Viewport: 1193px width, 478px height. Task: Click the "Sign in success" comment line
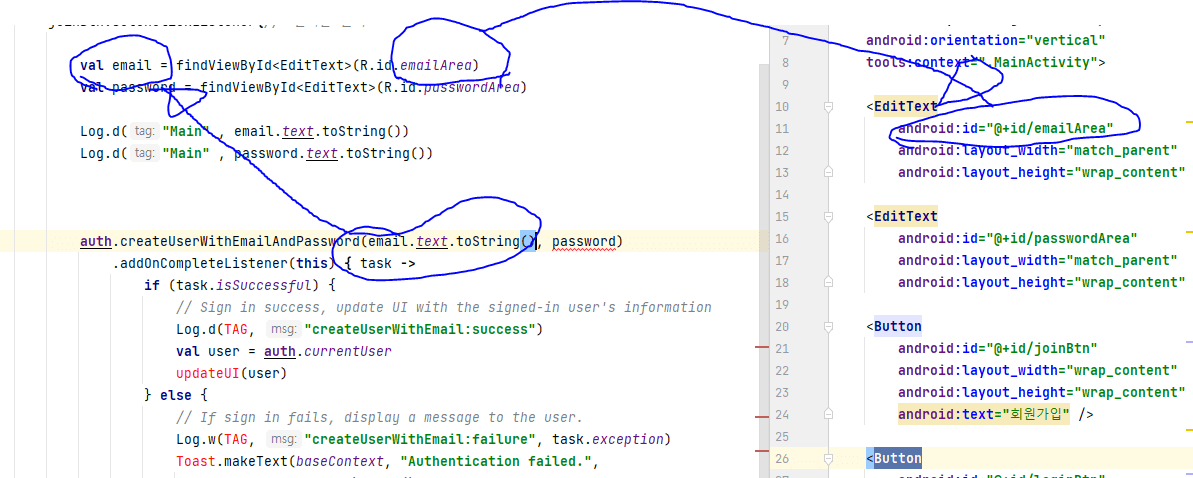[x=444, y=308]
